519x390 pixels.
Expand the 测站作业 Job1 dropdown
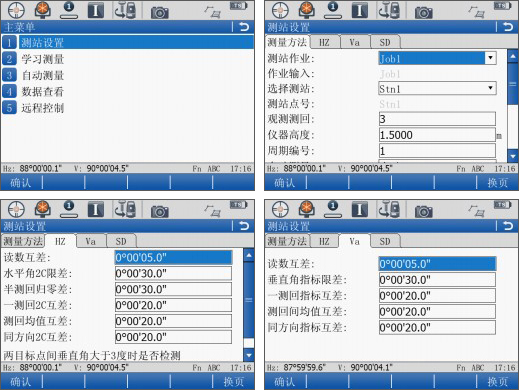[490, 58]
